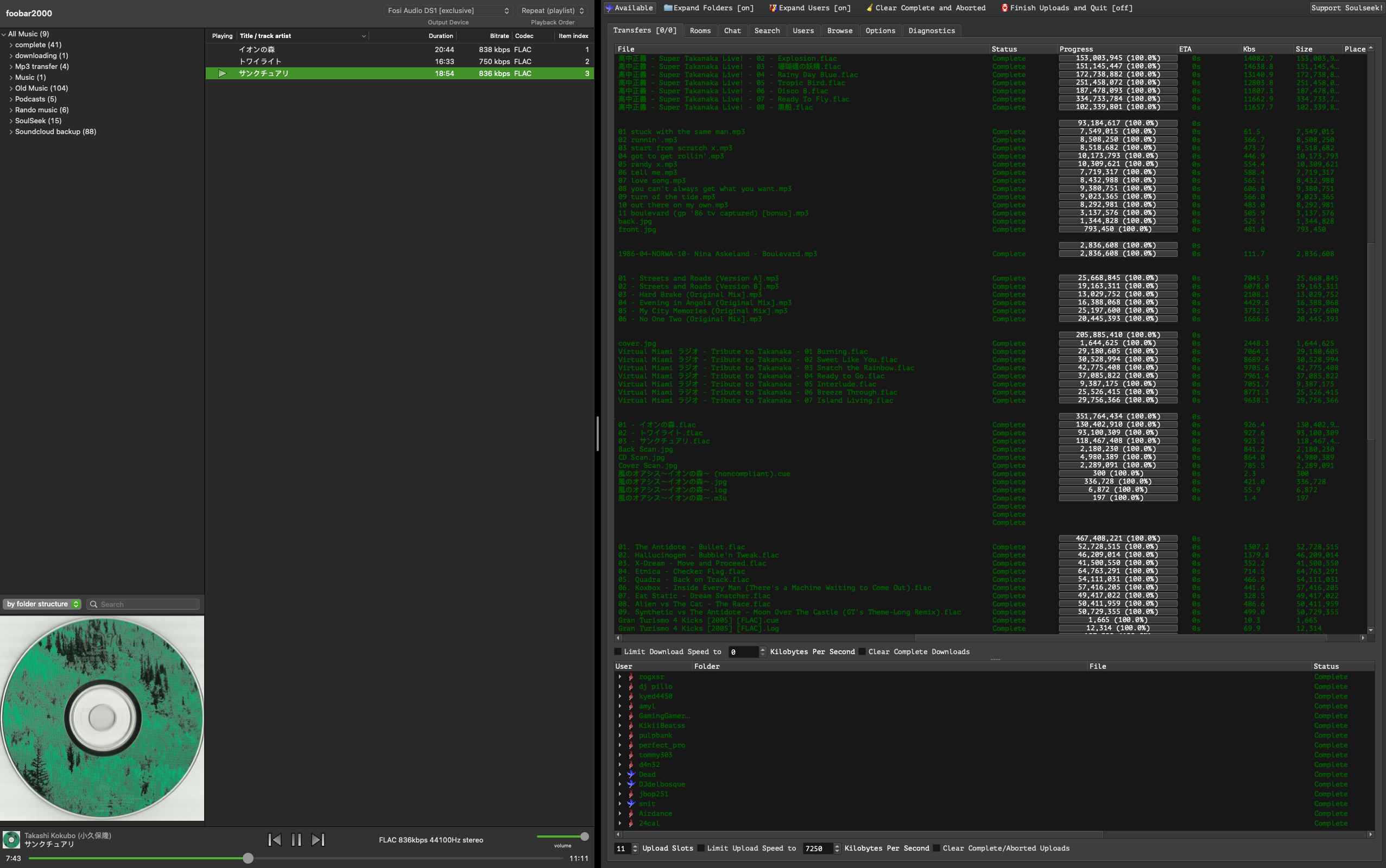Click the bird icon next to Dead
The height and width of the screenshot is (868, 1386).
point(631,775)
